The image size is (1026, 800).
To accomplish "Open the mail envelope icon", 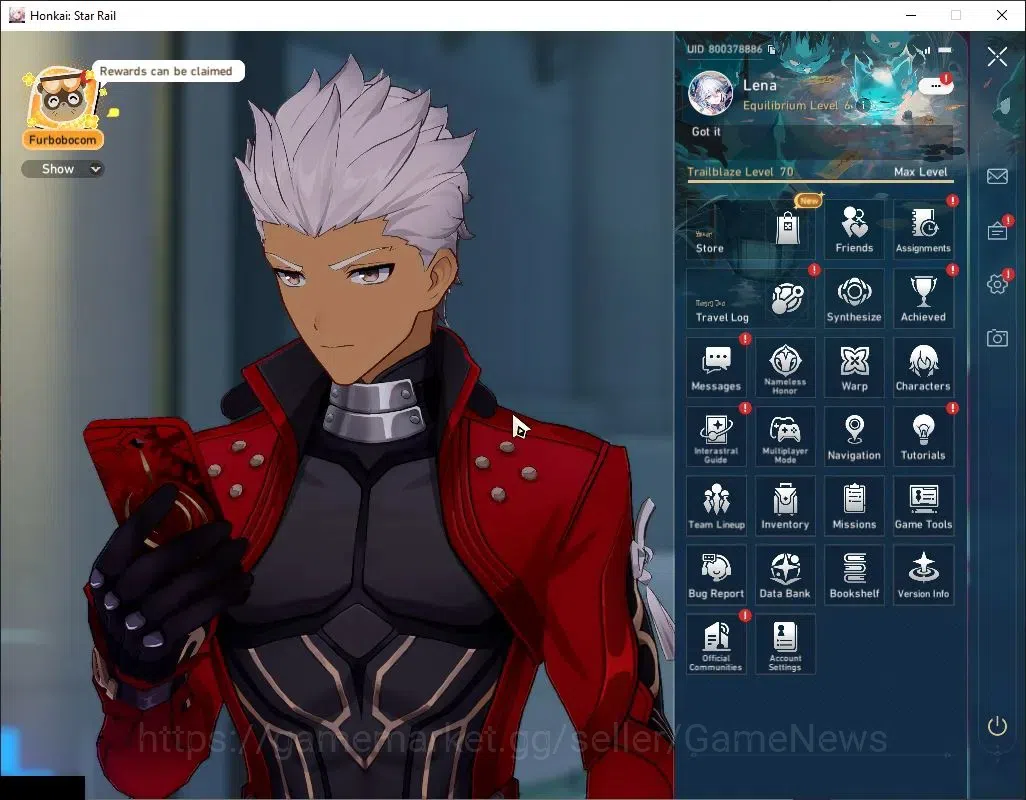I will click(x=997, y=176).
